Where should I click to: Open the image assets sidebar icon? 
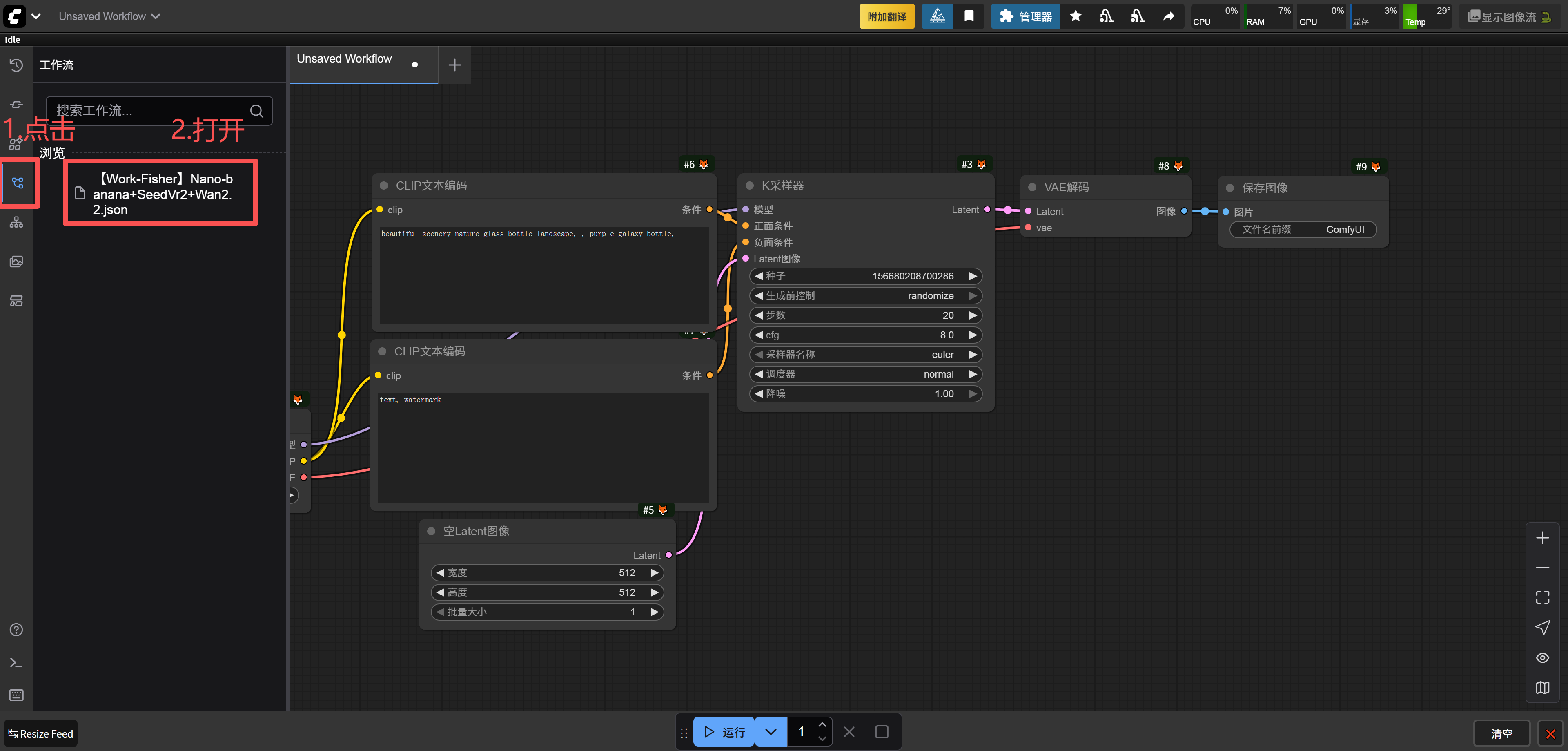point(16,261)
